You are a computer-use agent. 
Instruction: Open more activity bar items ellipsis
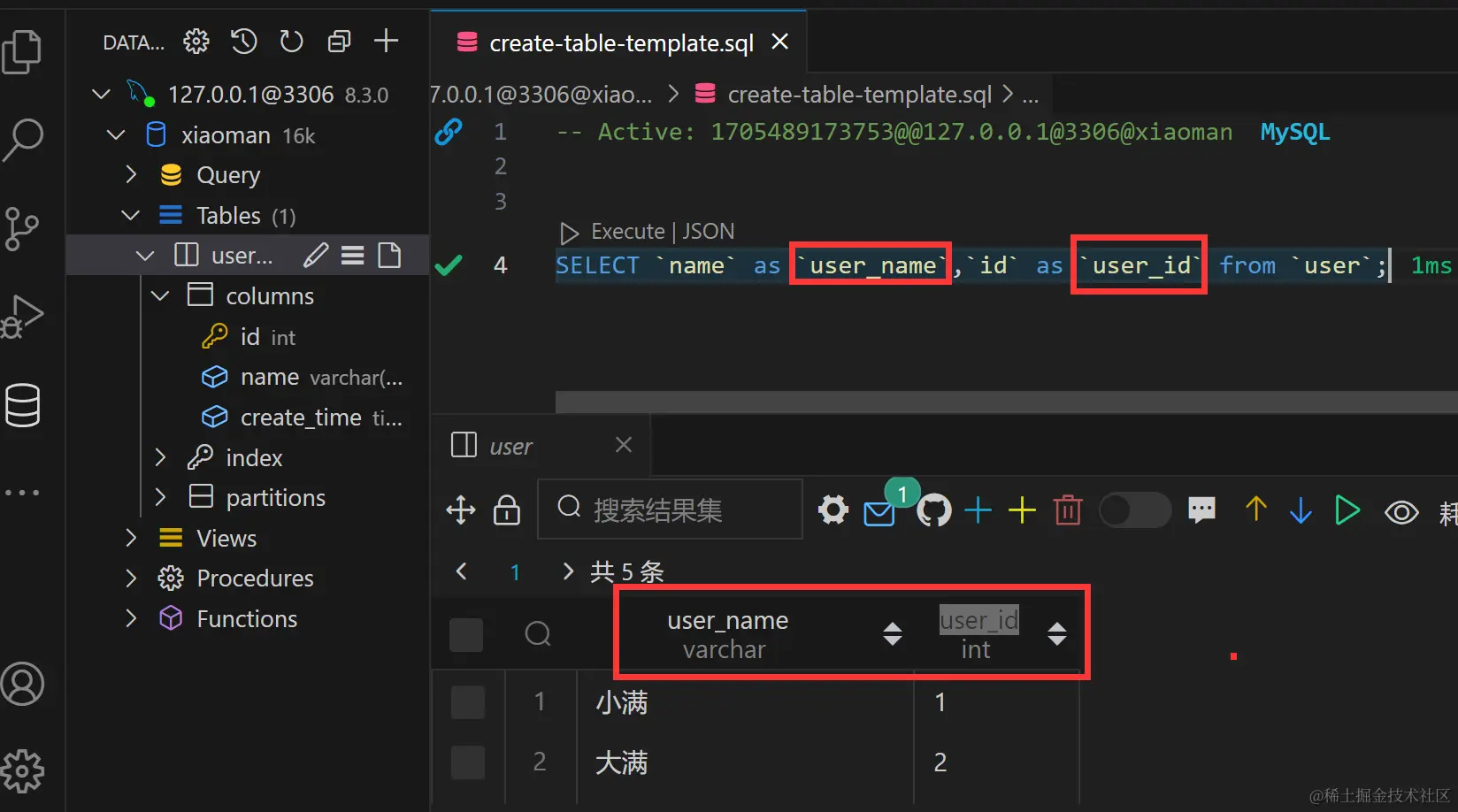[x=22, y=493]
